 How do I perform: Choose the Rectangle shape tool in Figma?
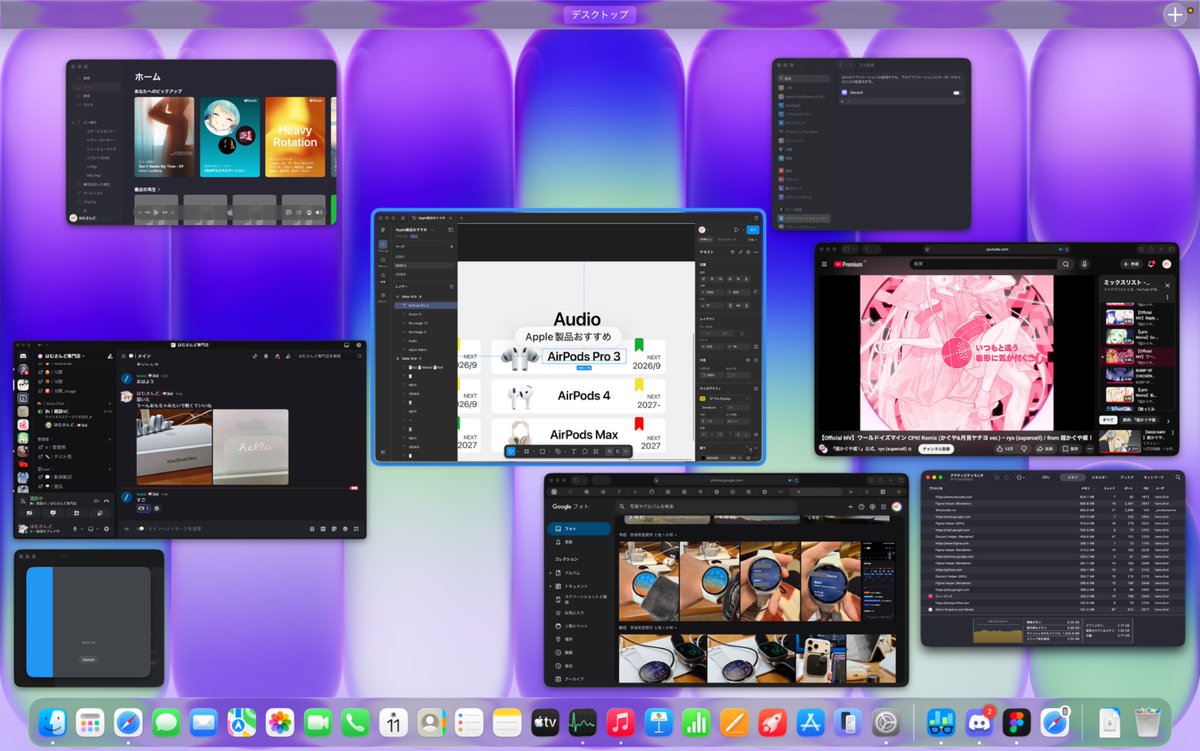coord(542,451)
